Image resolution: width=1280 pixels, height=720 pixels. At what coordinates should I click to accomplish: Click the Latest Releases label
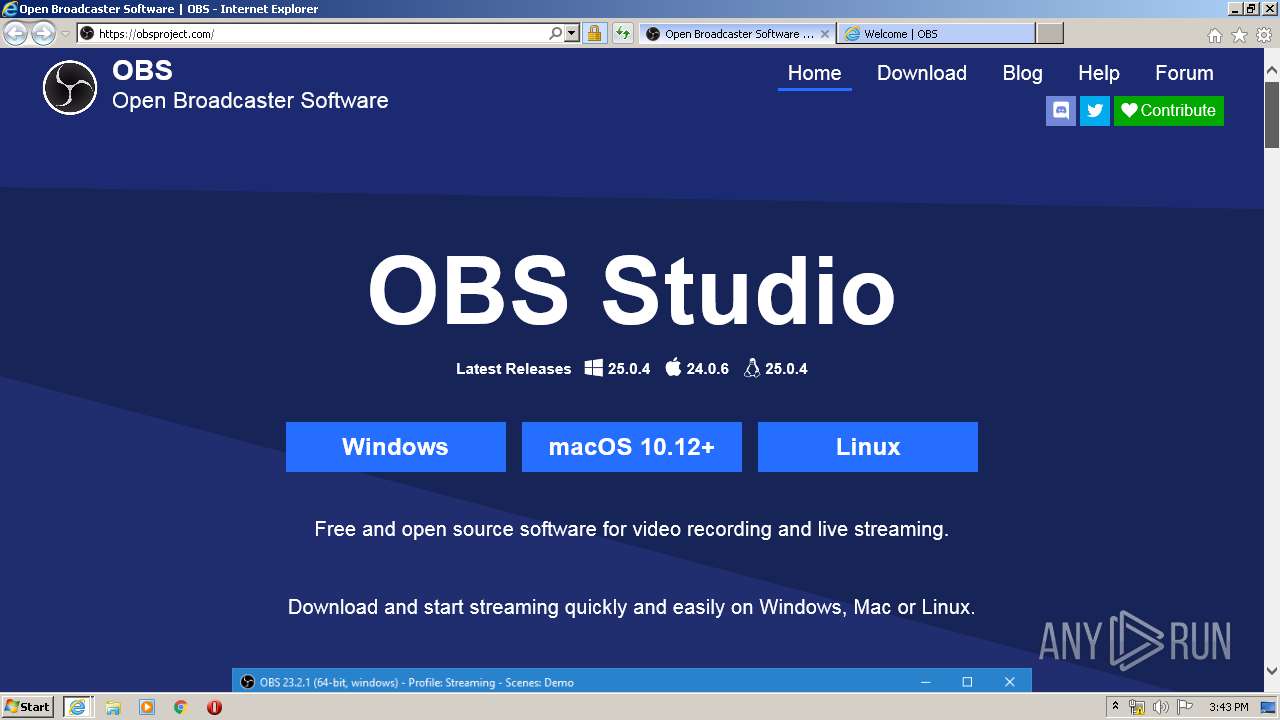click(513, 369)
